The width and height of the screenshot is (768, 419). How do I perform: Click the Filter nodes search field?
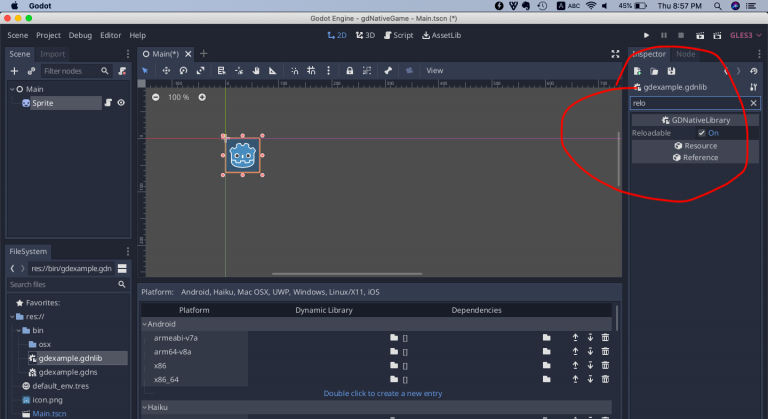pyautogui.click(x=75, y=71)
